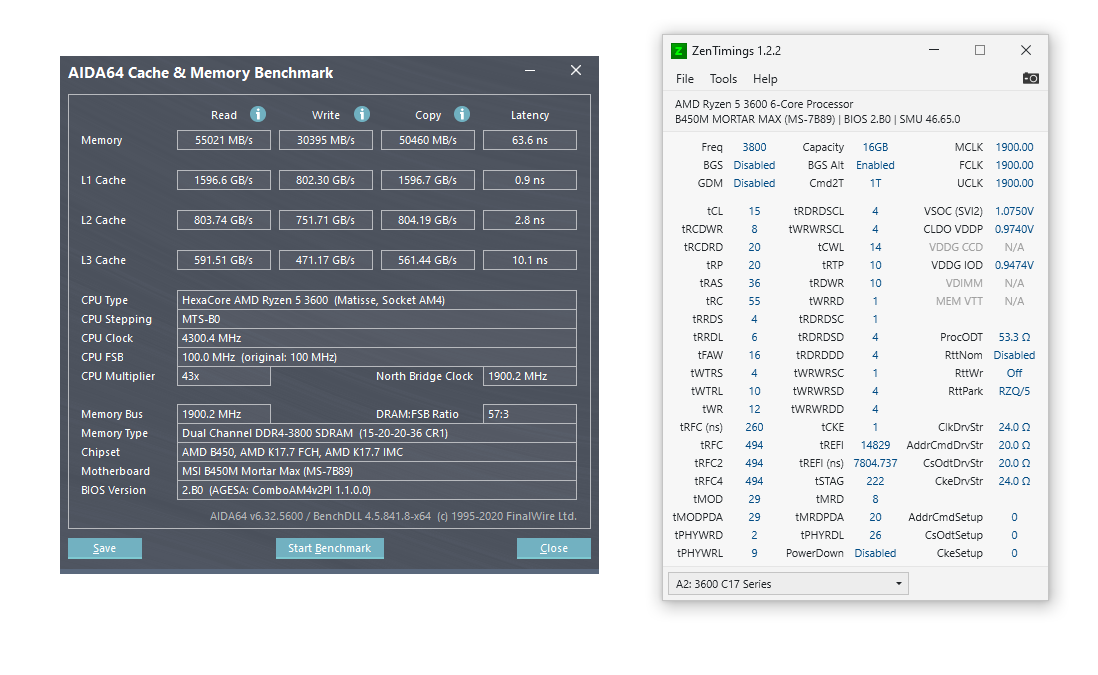Click the tRAS value 36
This screenshot has height=675, width=1098.
coord(754,283)
